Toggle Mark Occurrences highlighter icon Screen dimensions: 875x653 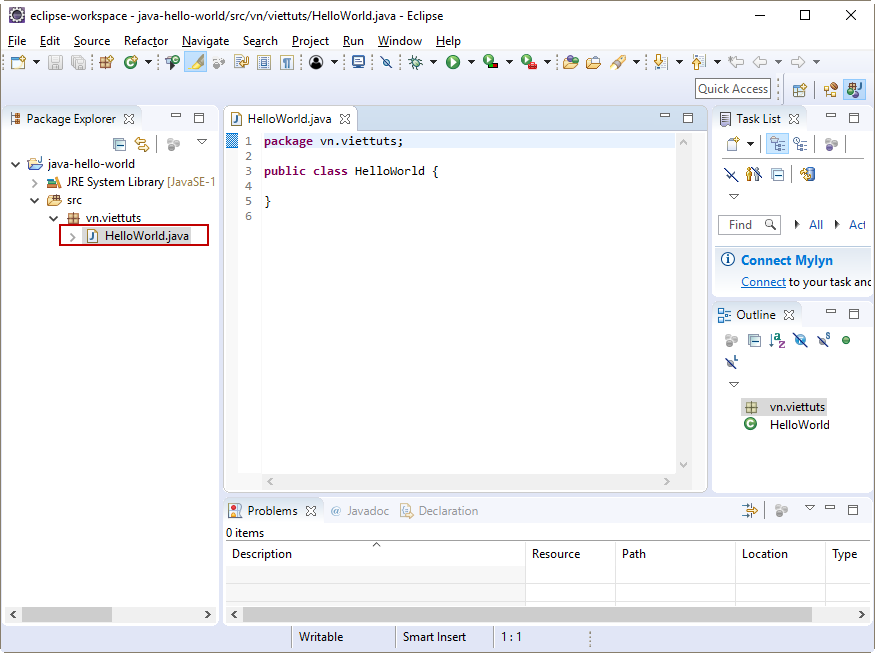coord(196,62)
